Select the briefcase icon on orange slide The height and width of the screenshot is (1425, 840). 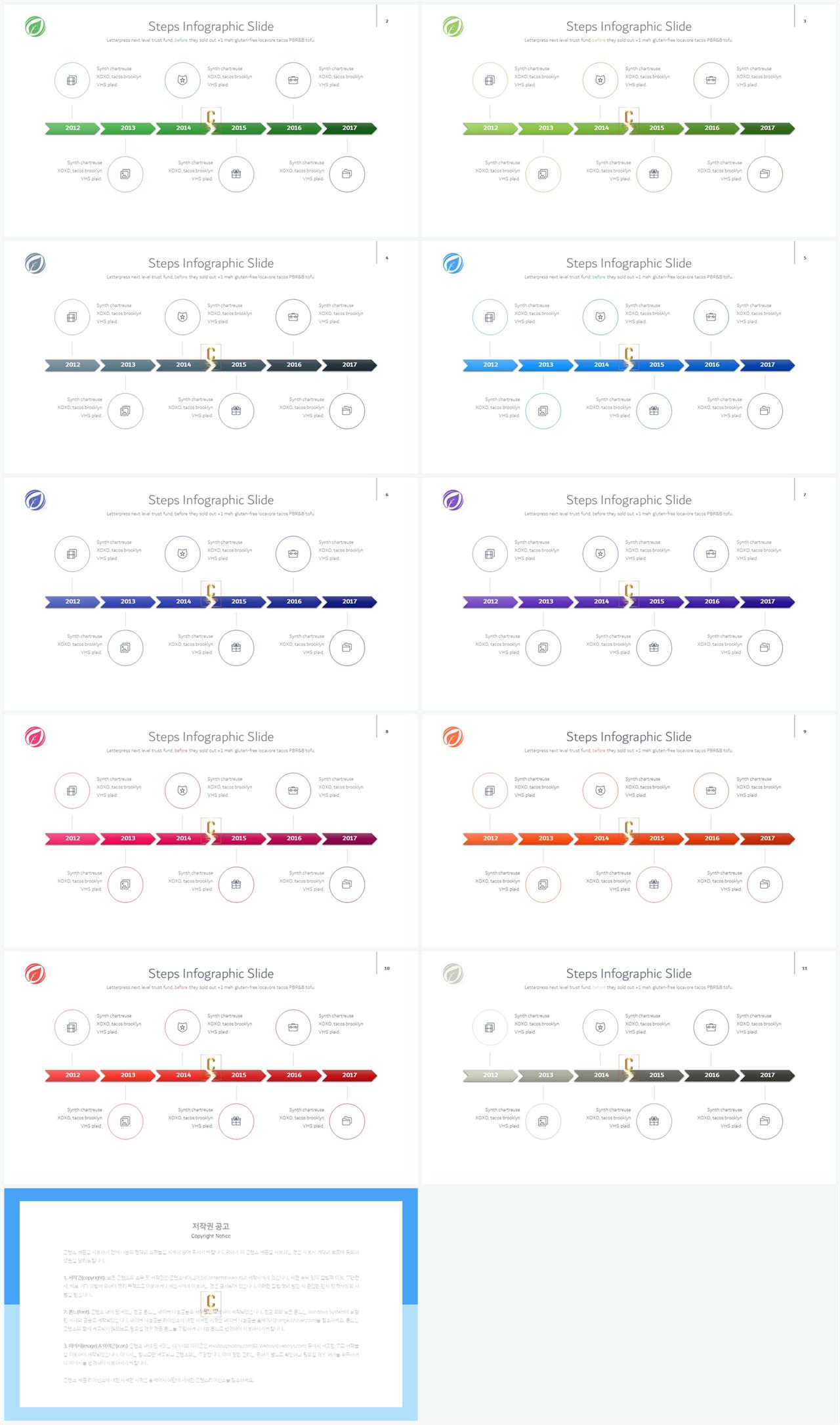[711, 790]
